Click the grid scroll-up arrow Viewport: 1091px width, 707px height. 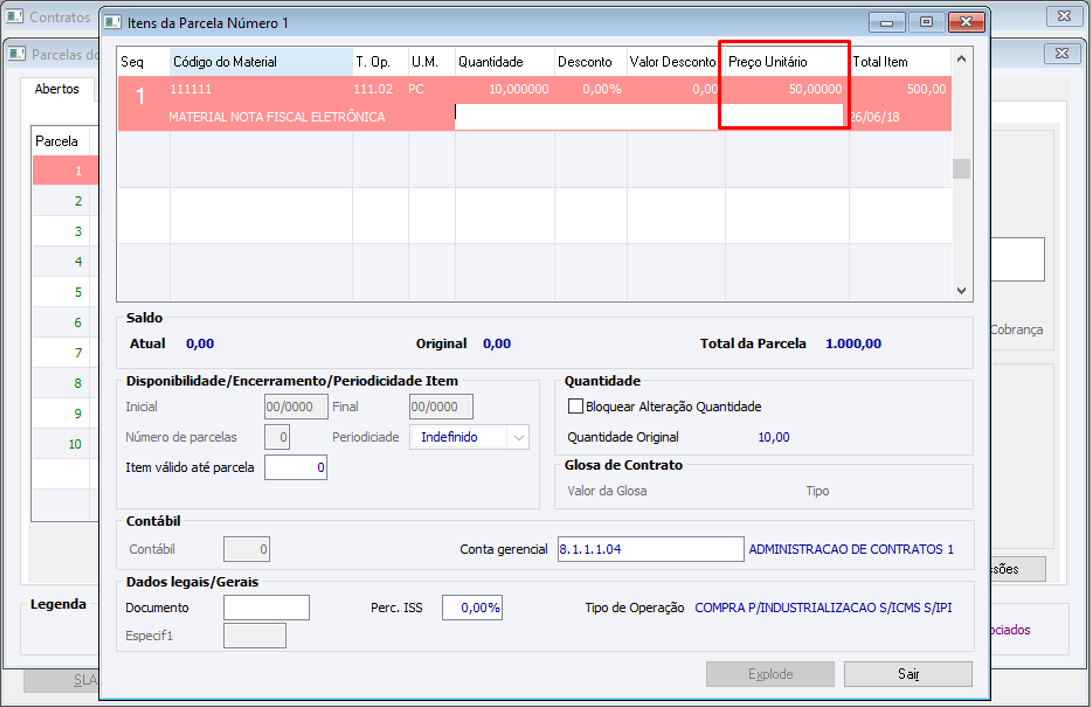click(x=961, y=59)
